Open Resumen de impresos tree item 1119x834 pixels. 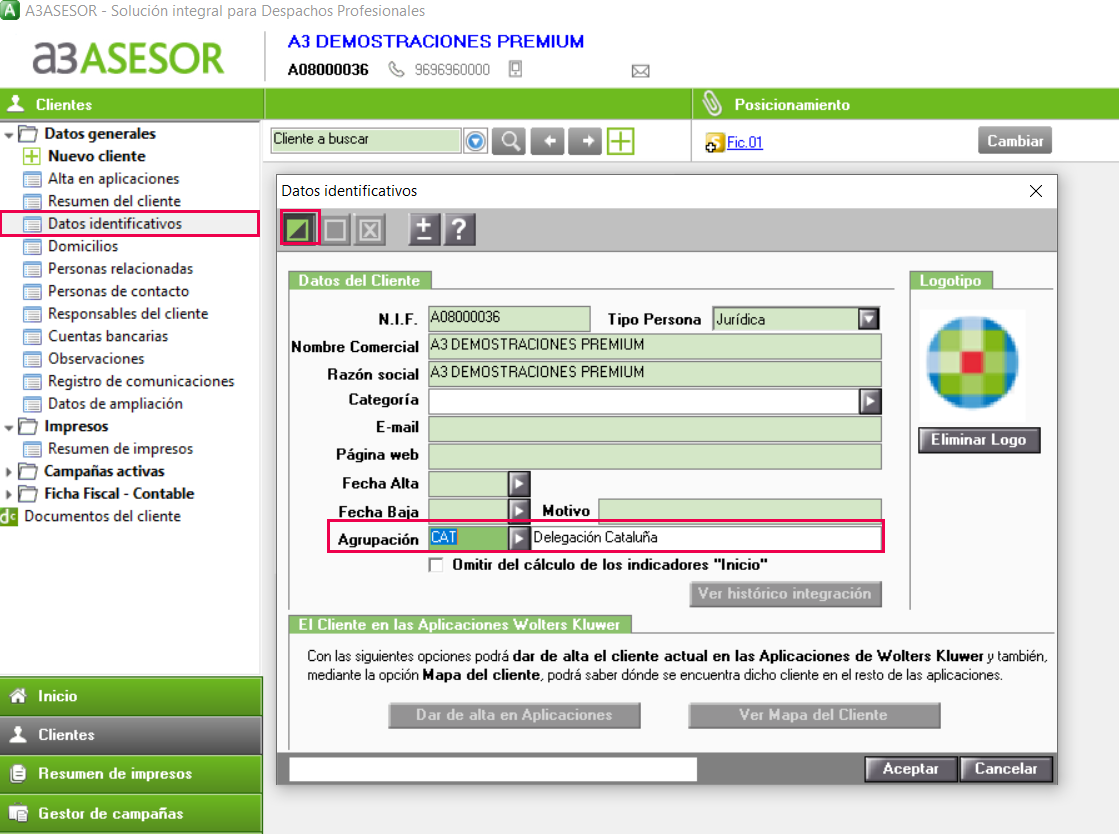[120, 449]
